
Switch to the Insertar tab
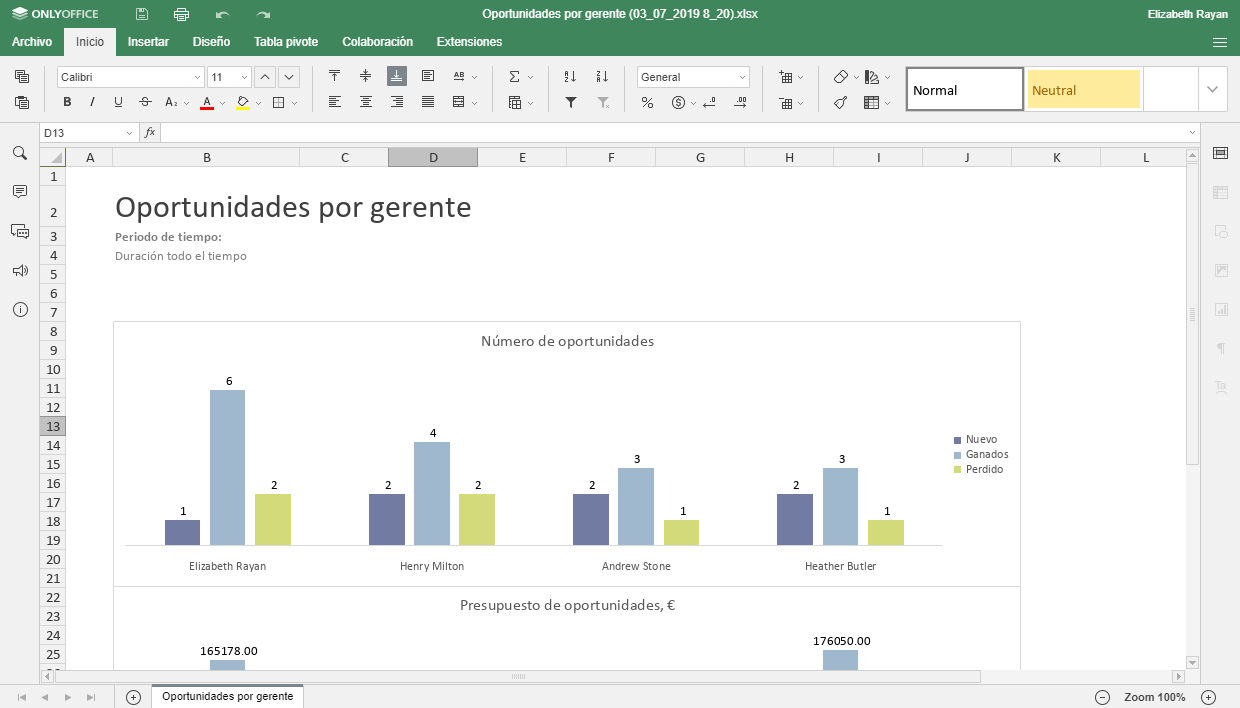coord(148,42)
